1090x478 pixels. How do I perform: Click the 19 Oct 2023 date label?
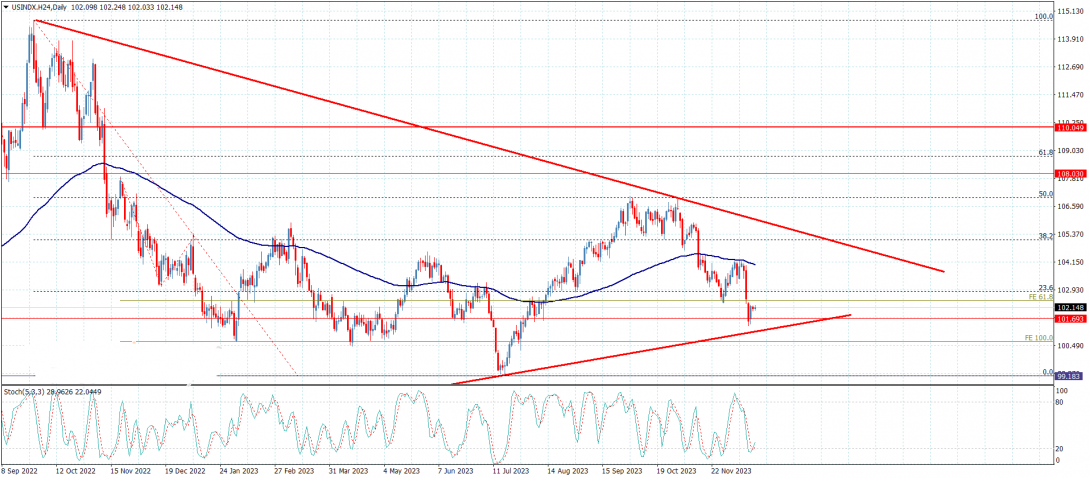pyautogui.click(x=674, y=471)
